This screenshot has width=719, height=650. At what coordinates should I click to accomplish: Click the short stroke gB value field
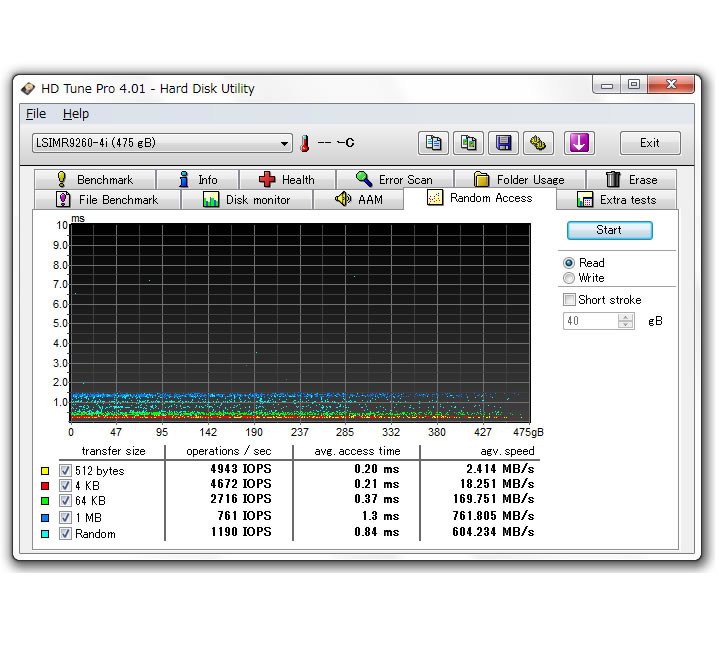click(x=590, y=321)
